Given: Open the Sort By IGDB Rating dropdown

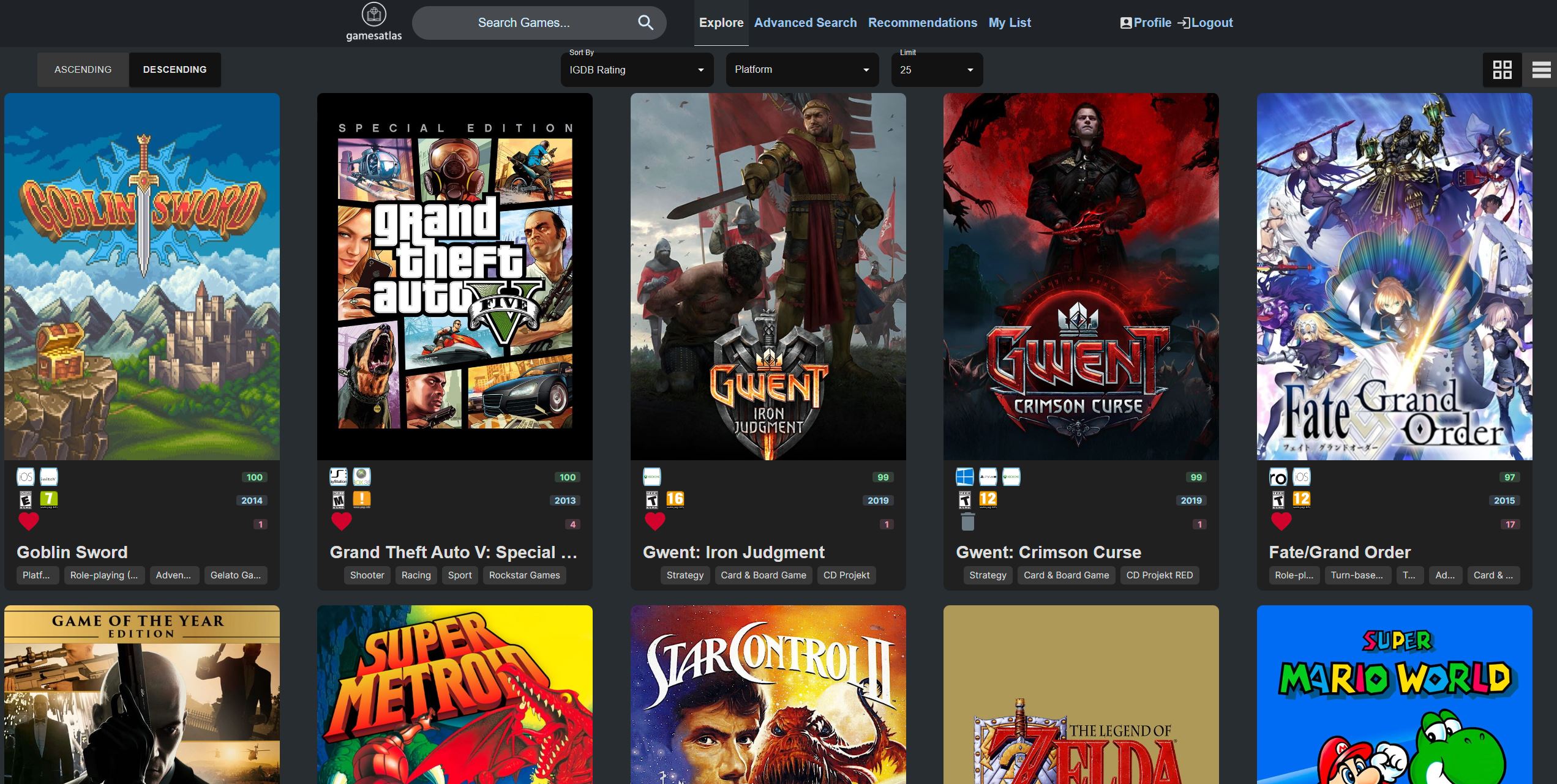Looking at the screenshot, I should coord(637,70).
